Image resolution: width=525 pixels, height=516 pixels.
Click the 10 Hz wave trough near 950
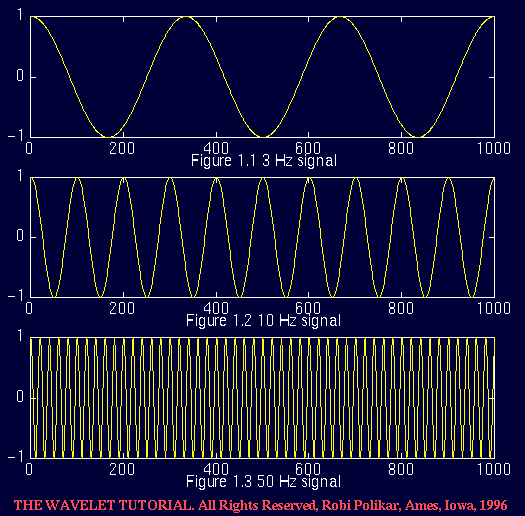[x=471, y=297]
